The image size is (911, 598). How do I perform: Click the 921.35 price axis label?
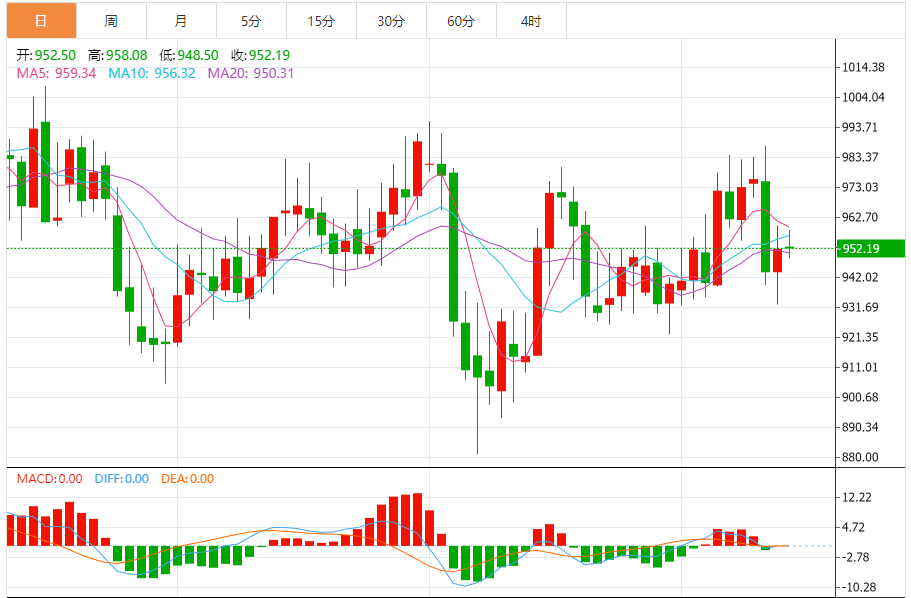[x=860, y=337]
